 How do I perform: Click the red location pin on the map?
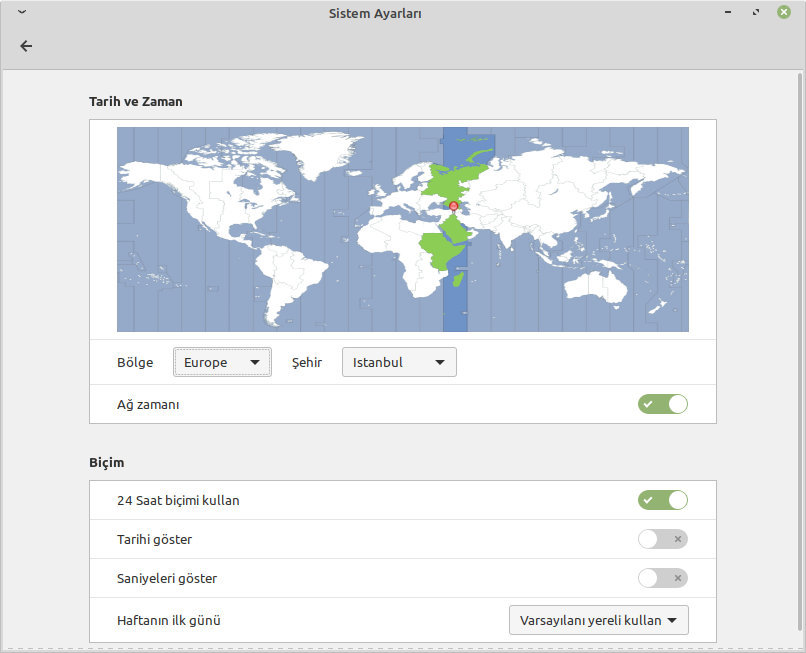[x=453, y=207]
